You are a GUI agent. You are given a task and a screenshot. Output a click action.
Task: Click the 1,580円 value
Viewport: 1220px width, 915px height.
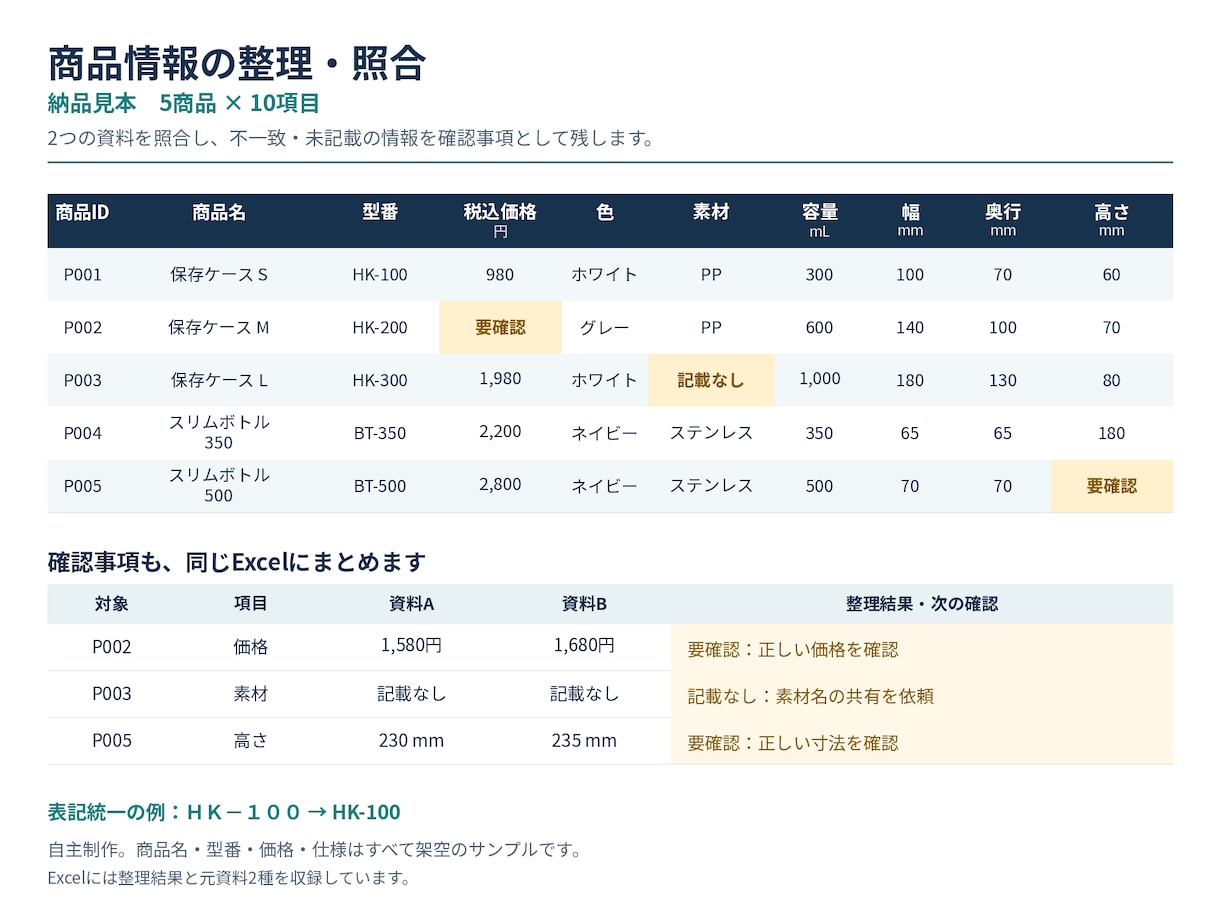tap(411, 646)
